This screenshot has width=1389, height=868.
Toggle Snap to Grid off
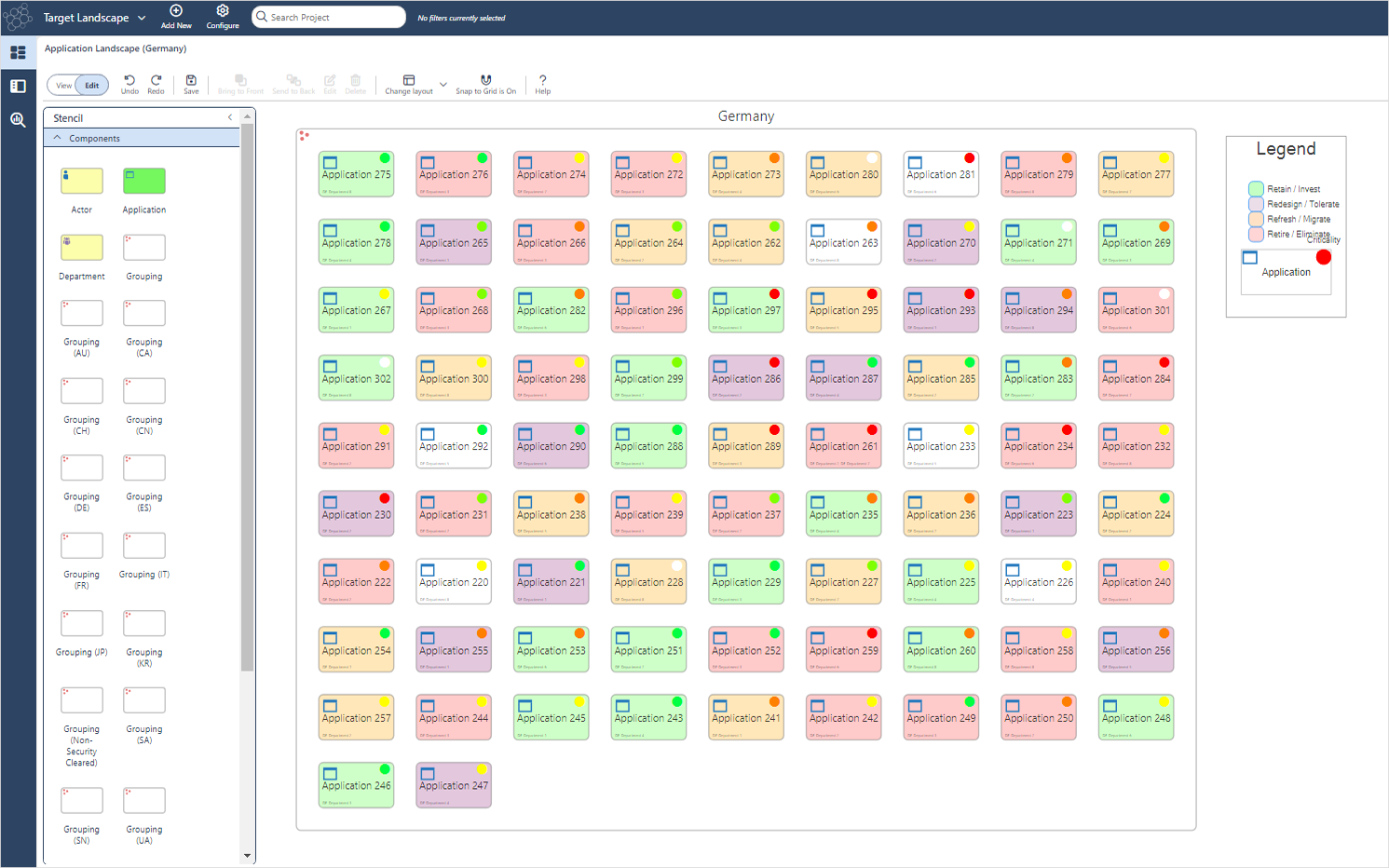(x=485, y=84)
